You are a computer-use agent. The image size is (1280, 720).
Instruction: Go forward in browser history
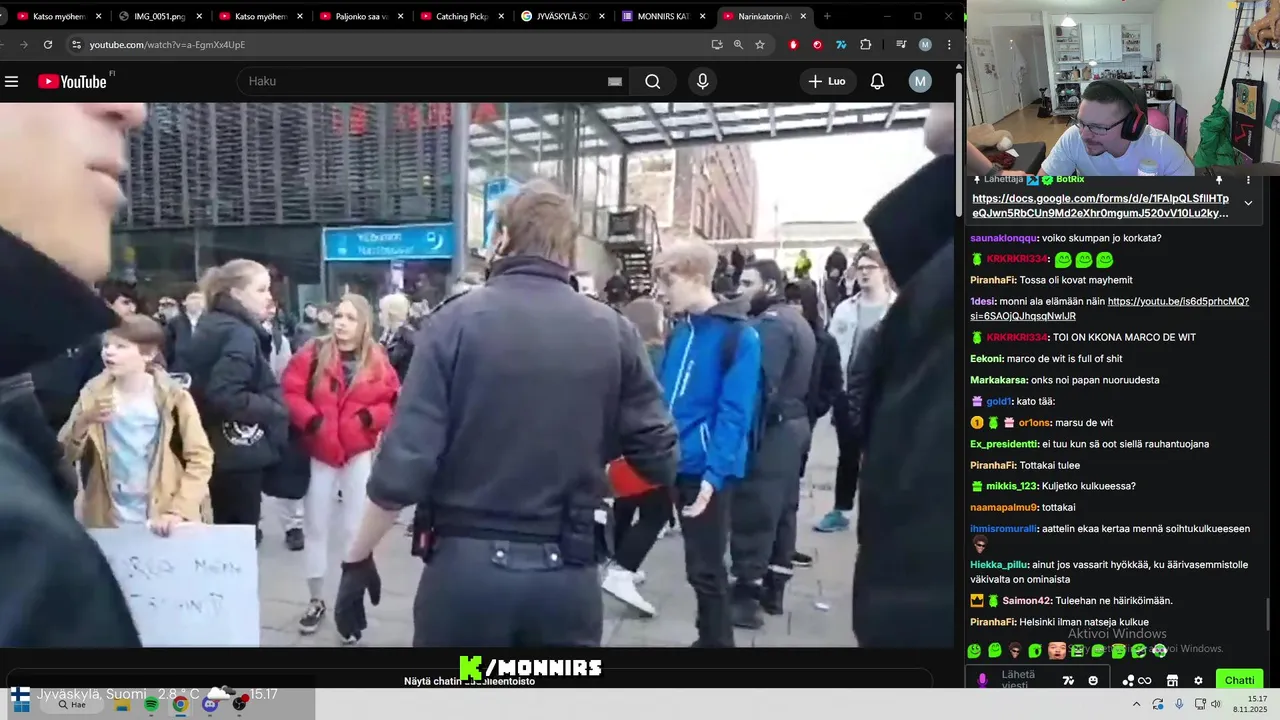coord(22,44)
